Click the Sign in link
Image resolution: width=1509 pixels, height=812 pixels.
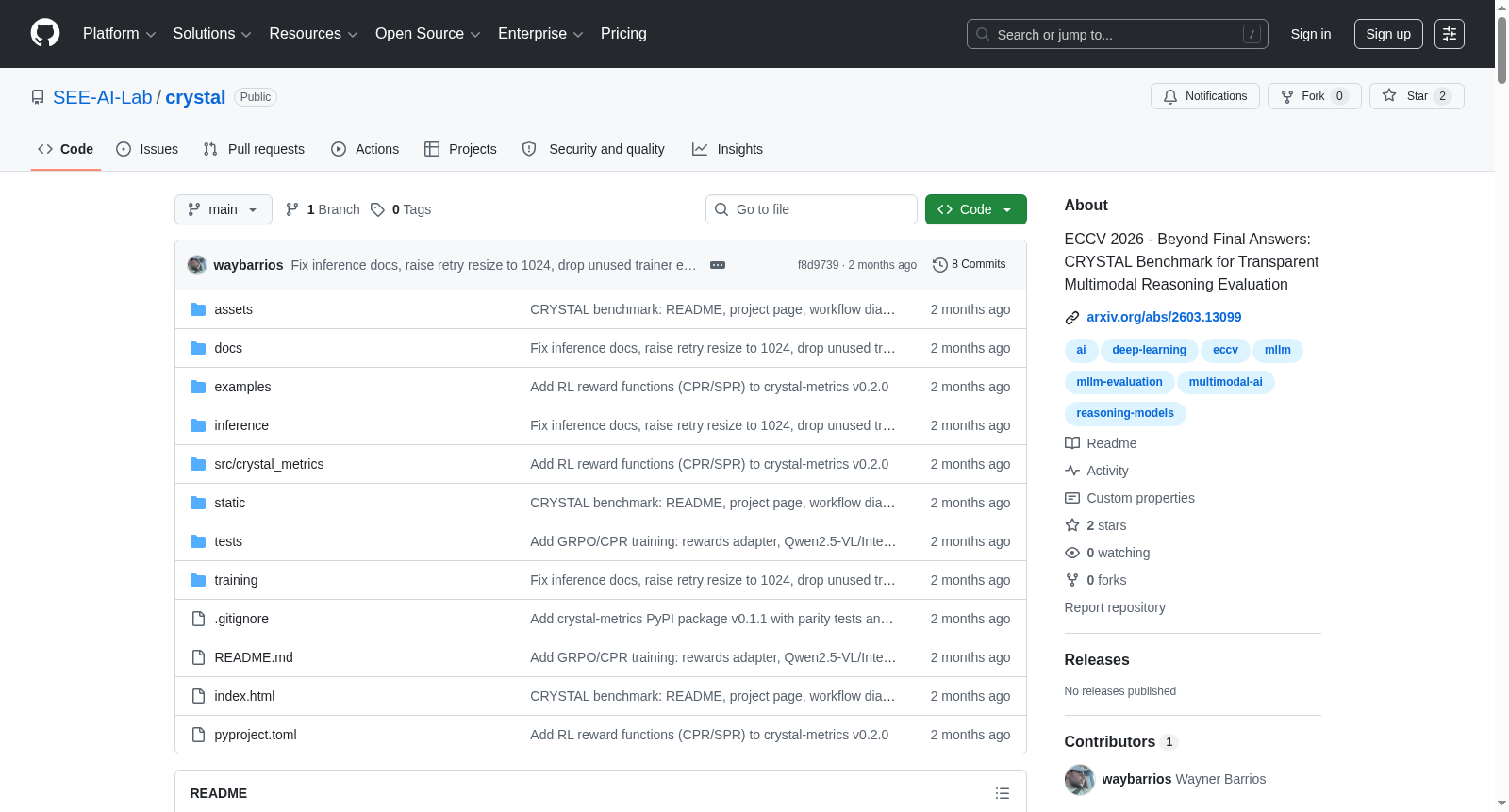(x=1311, y=34)
